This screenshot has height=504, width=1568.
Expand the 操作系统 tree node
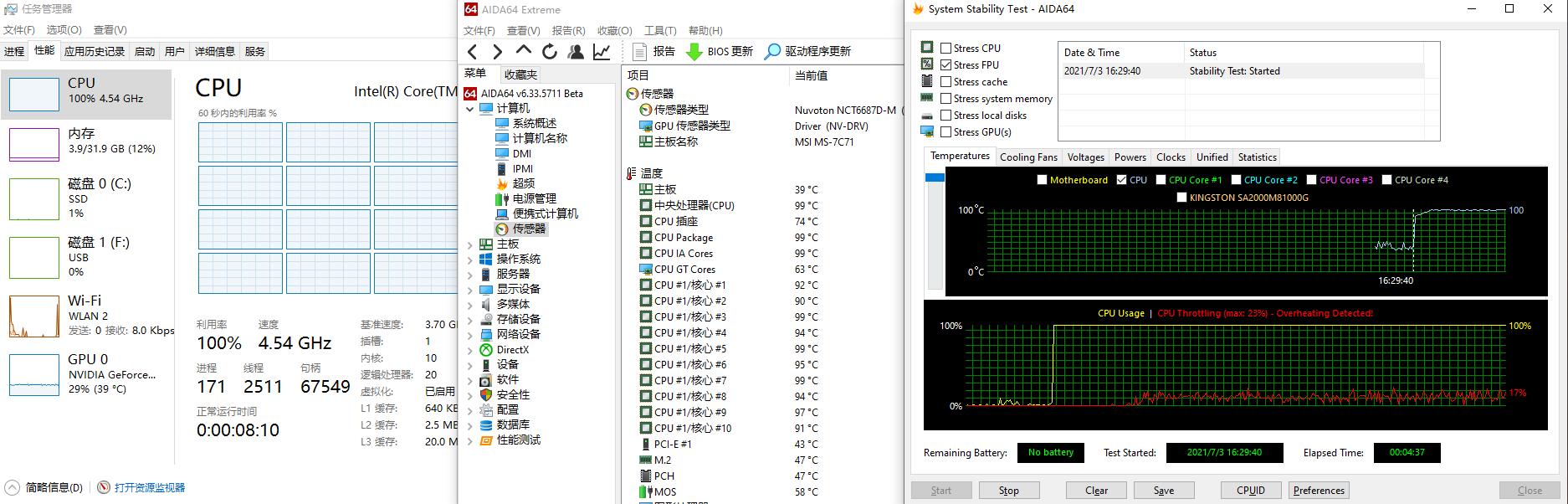click(469, 260)
